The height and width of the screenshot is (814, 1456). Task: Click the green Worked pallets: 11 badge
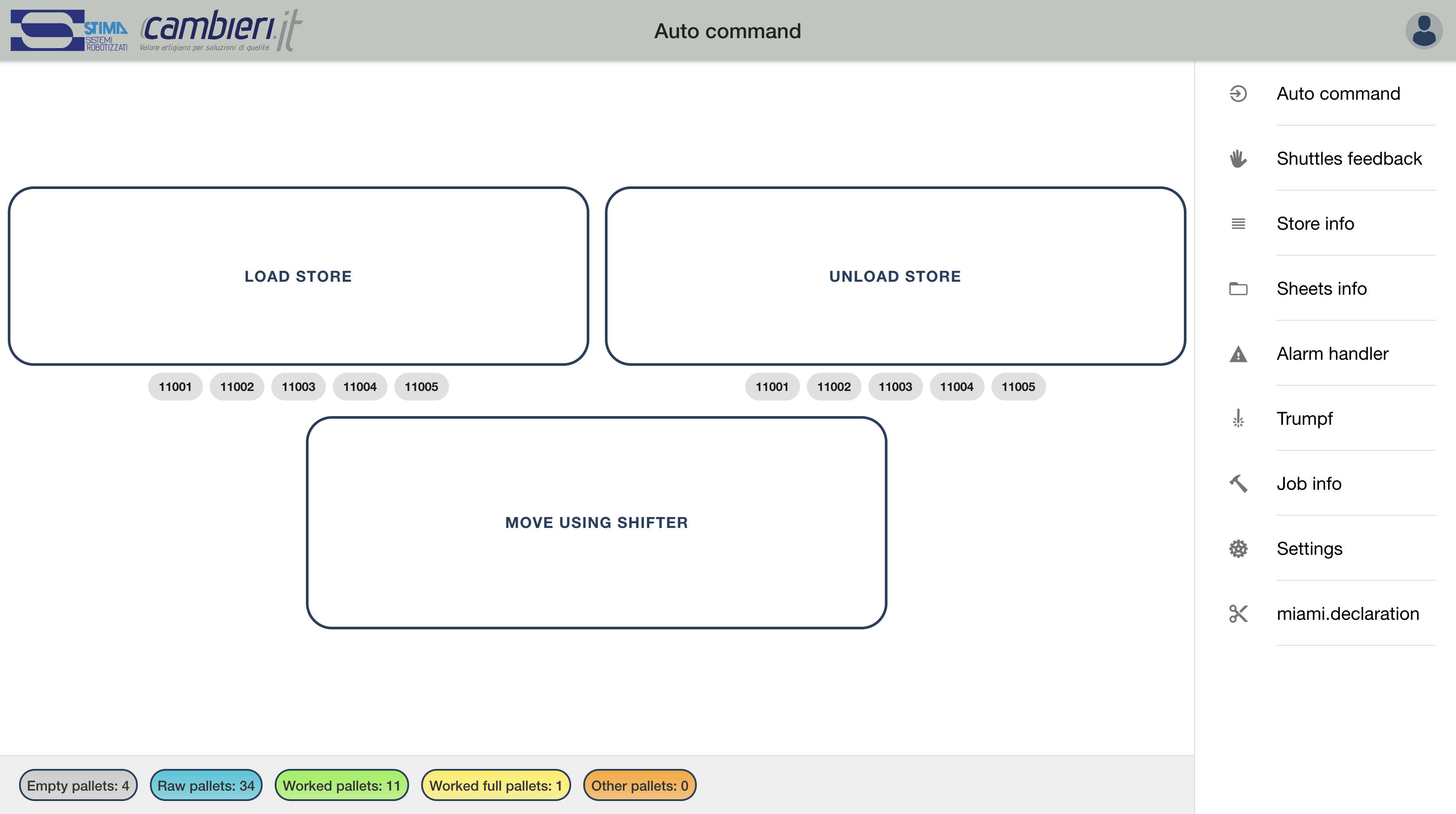point(341,785)
